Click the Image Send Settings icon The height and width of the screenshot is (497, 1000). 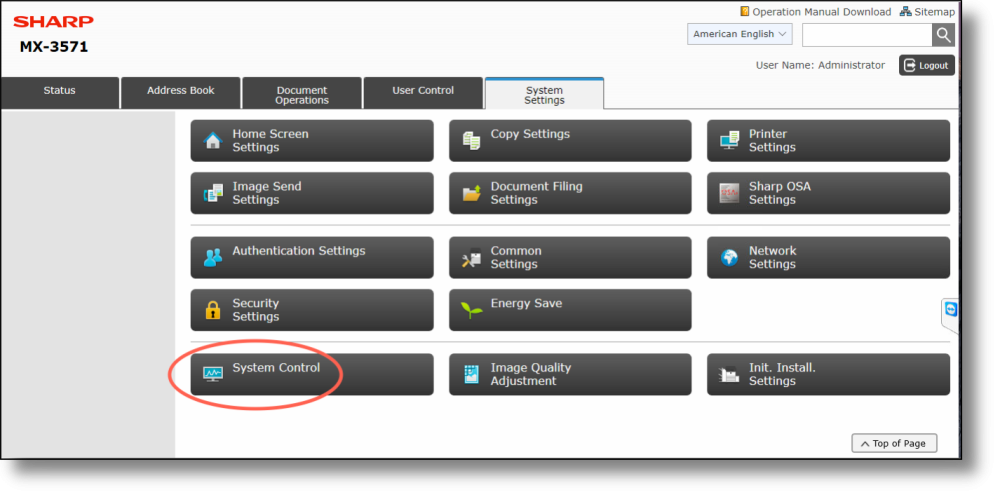click(213, 193)
